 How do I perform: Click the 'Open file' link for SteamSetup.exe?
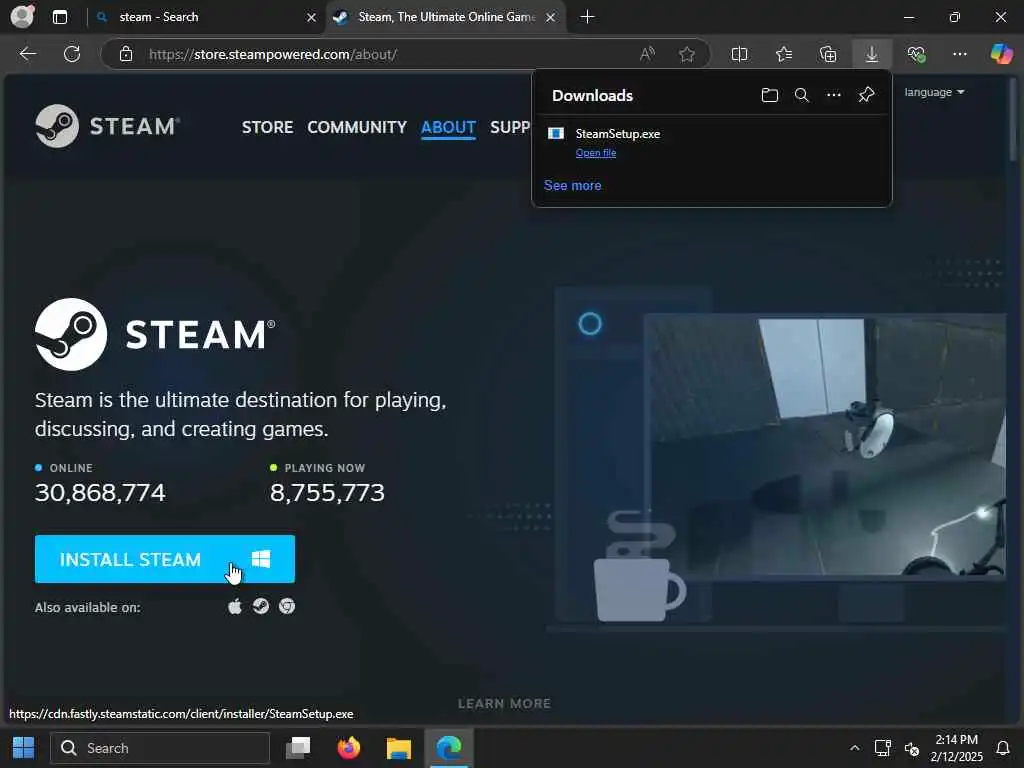pyautogui.click(x=596, y=153)
